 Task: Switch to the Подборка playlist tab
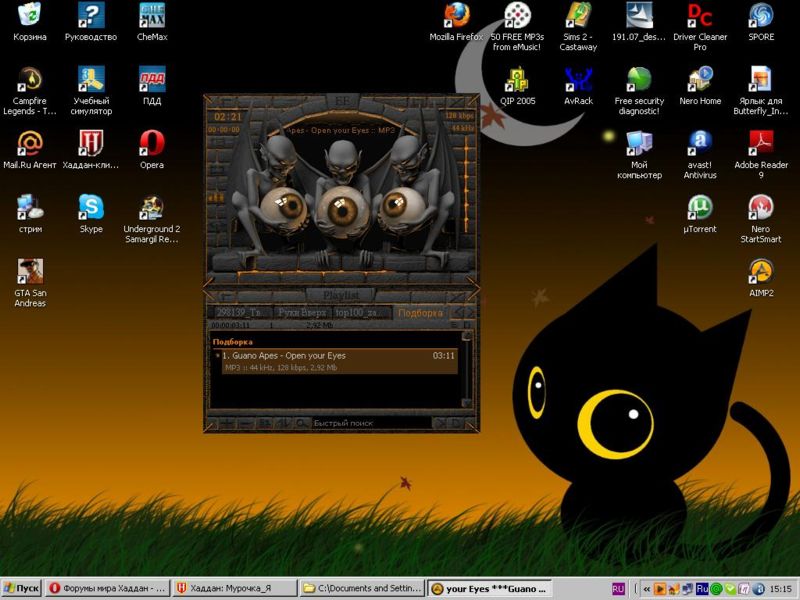coord(420,313)
